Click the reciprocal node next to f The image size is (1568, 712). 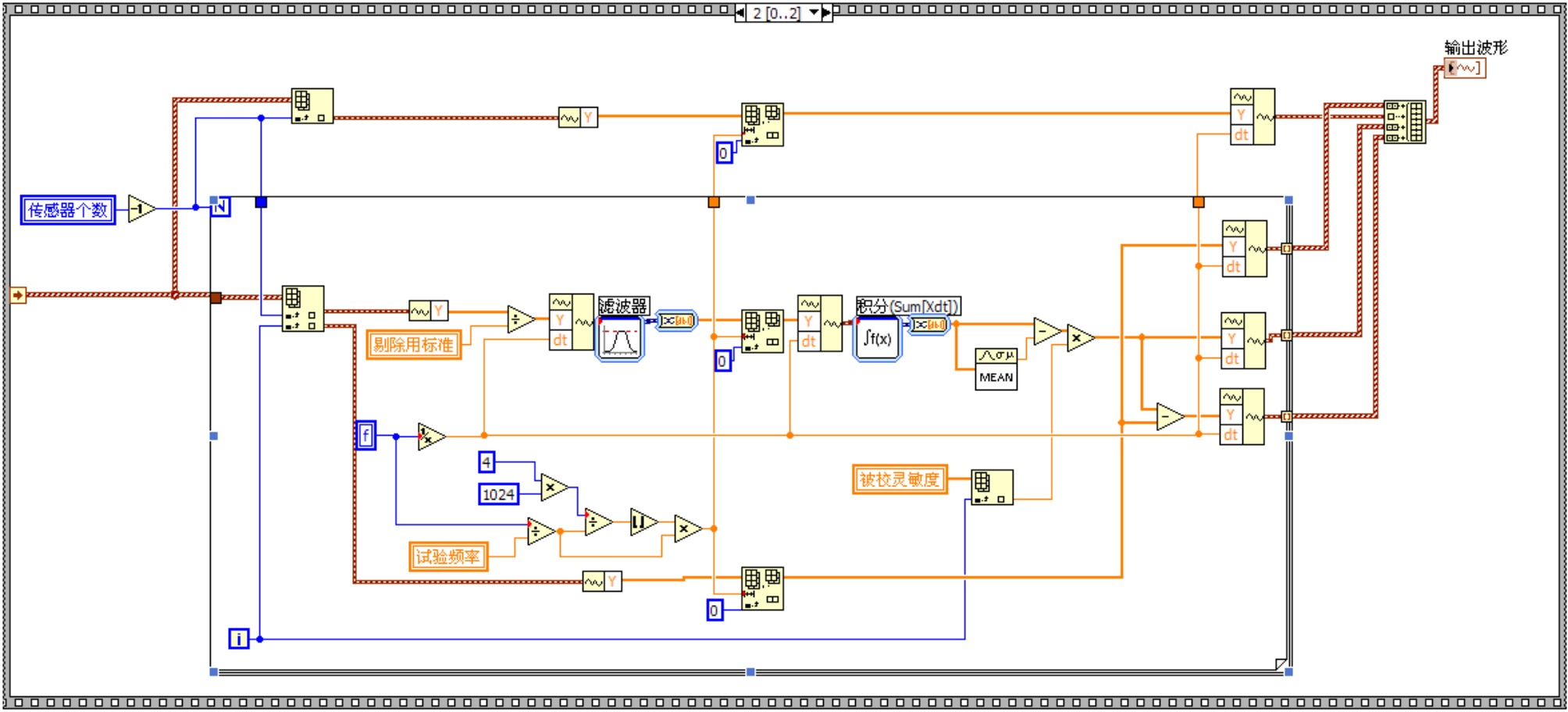point(429,436)
